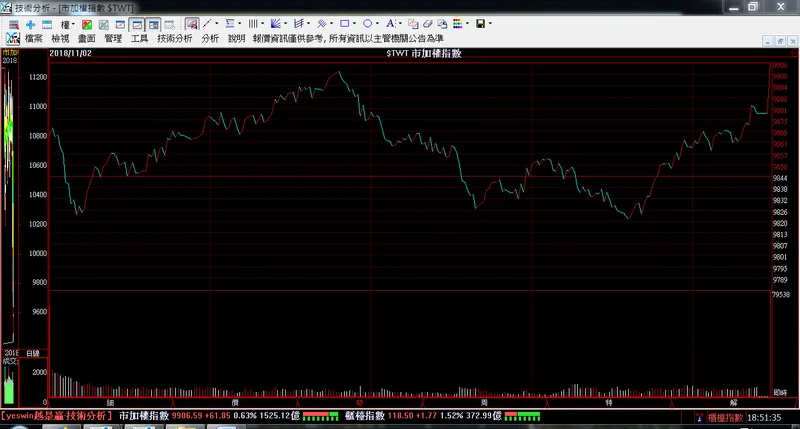Click the 細 marker on time axis
This screenshot has height=429, width=800.
(110, 403)
